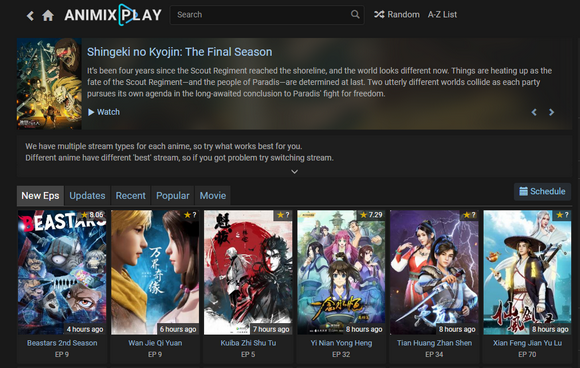Focus the Search input field
The image size is (580, 368).
[x=267, y=15]
